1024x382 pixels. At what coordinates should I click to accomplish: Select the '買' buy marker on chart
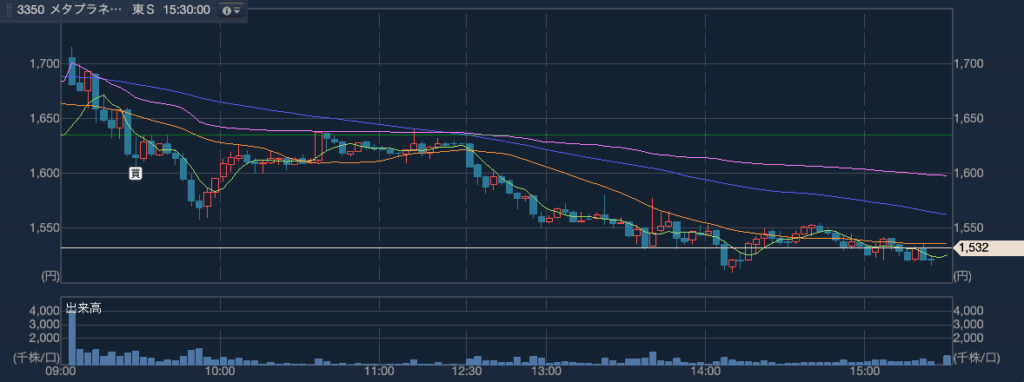[135, 173]
